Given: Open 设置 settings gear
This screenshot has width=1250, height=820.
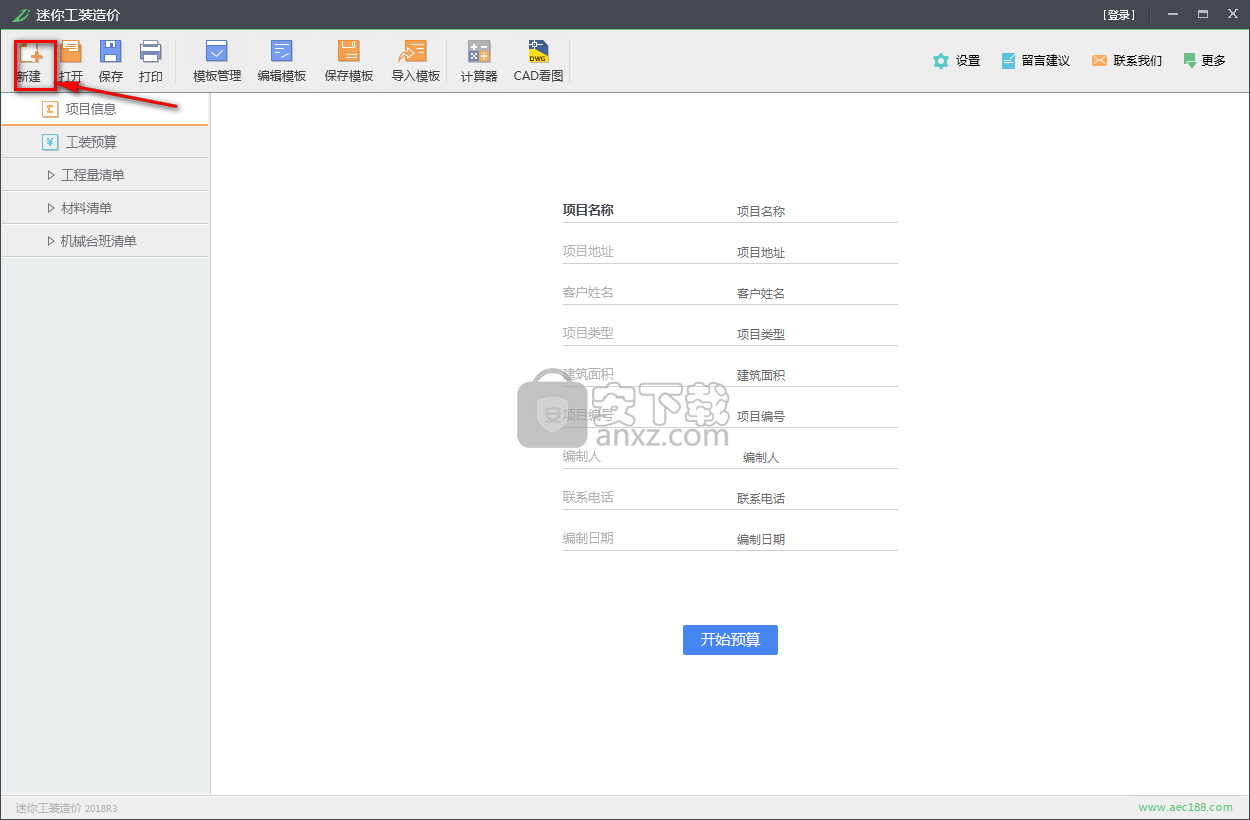Looking at the screenshot, I should 956,61.
